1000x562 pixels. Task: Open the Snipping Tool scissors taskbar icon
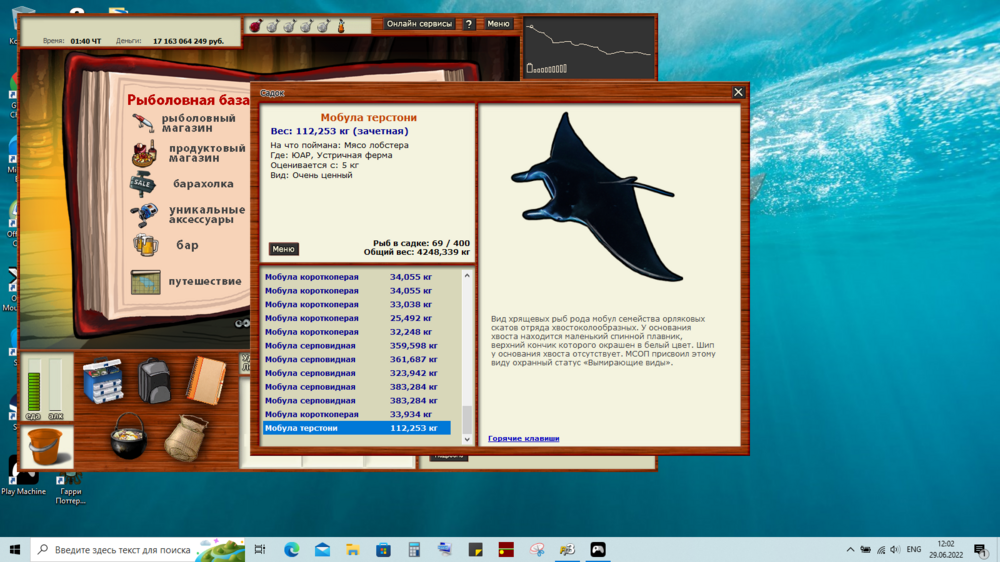click(x=536, y=549)
